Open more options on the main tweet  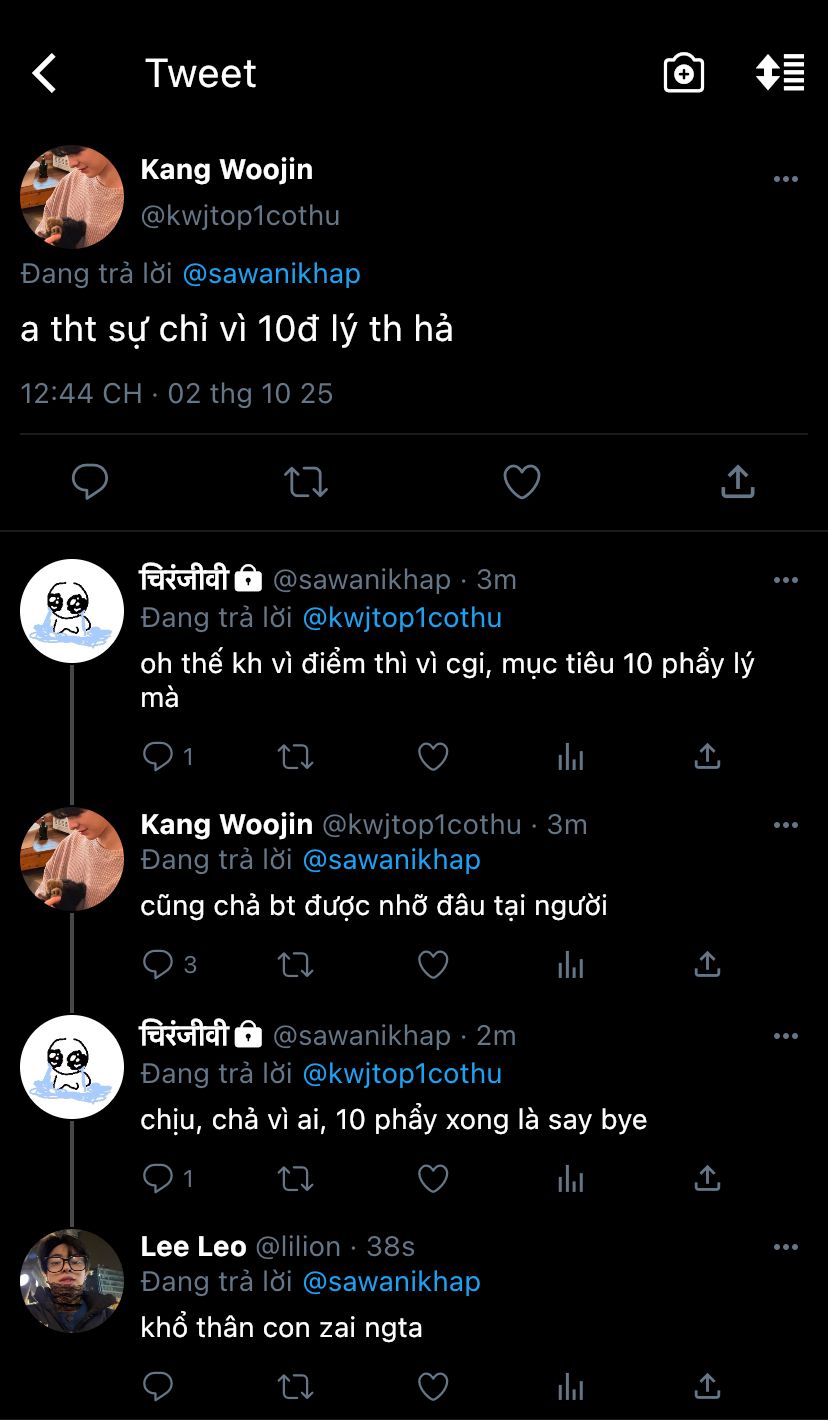point(786,179)
